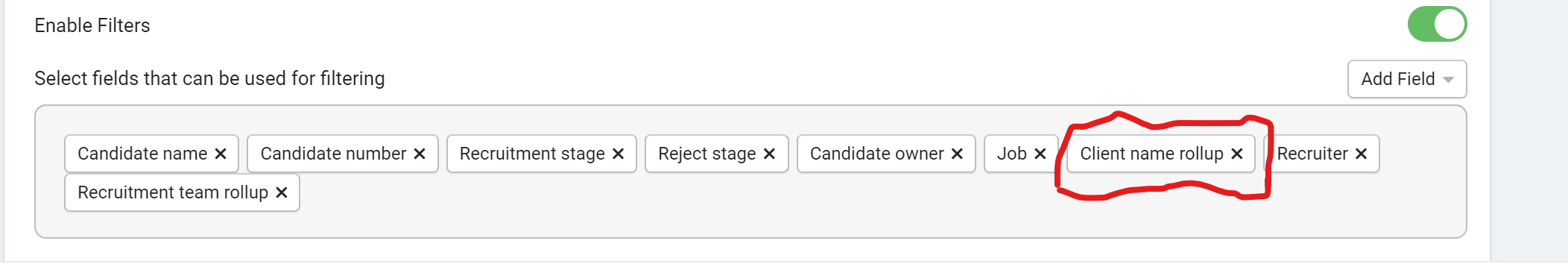Remove the Candidate name filter chip
This screenshot has width=1568, height=270.
[x=221, y=154]
